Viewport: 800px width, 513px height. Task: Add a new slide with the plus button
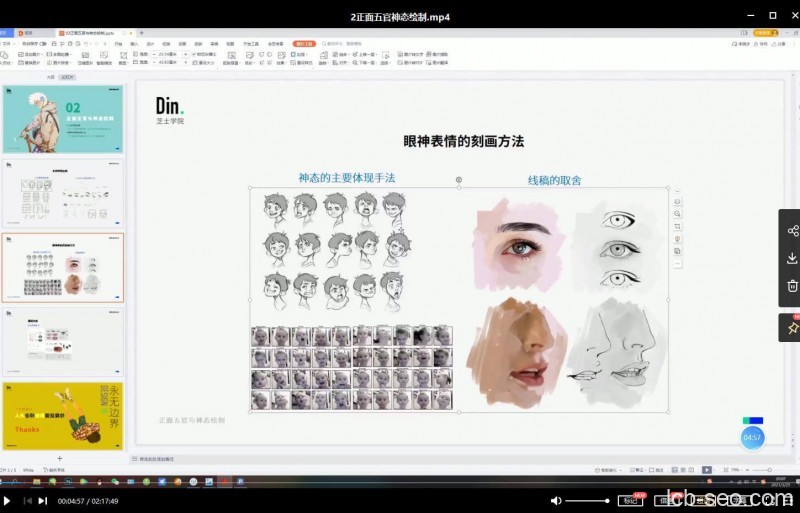point(60,458)
